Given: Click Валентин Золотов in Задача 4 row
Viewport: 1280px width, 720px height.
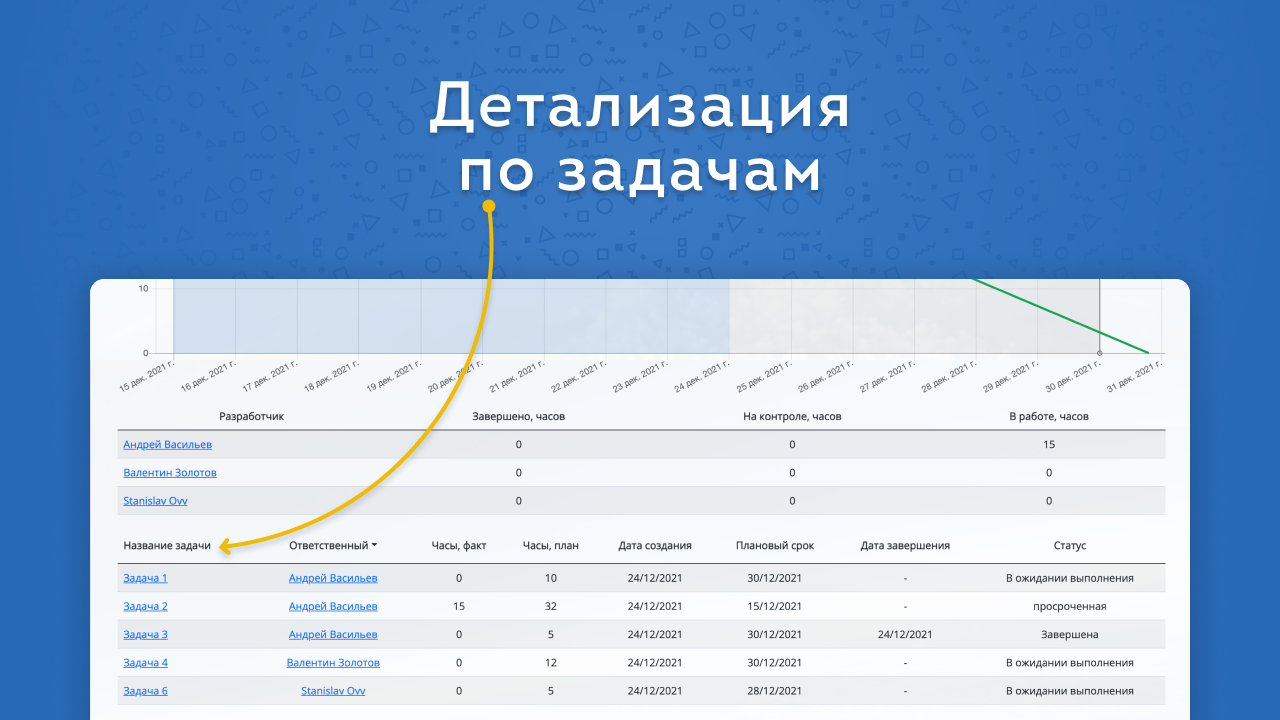Looking at the screenshot, I should pos(333,662).
